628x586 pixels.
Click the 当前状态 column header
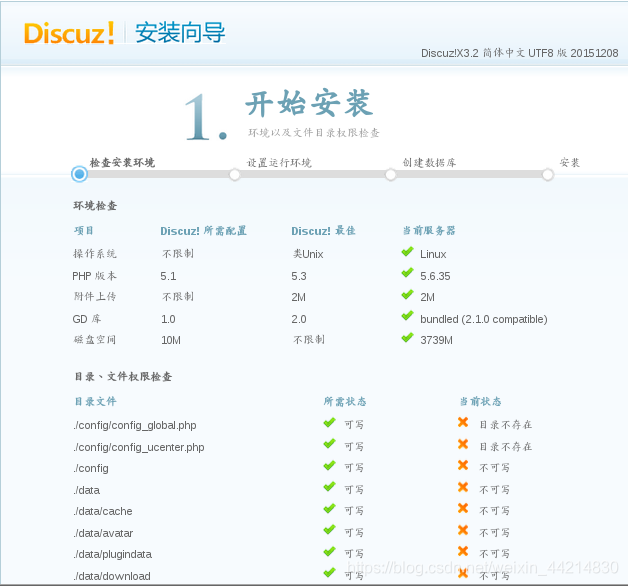coord(480,401)
